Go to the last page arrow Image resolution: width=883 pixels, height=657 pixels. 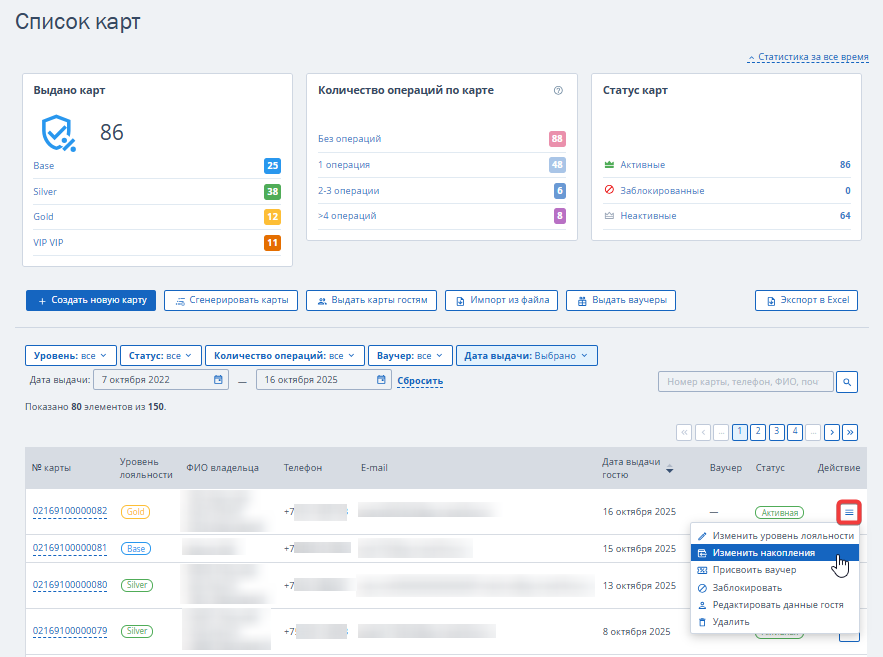pos(850,432)
